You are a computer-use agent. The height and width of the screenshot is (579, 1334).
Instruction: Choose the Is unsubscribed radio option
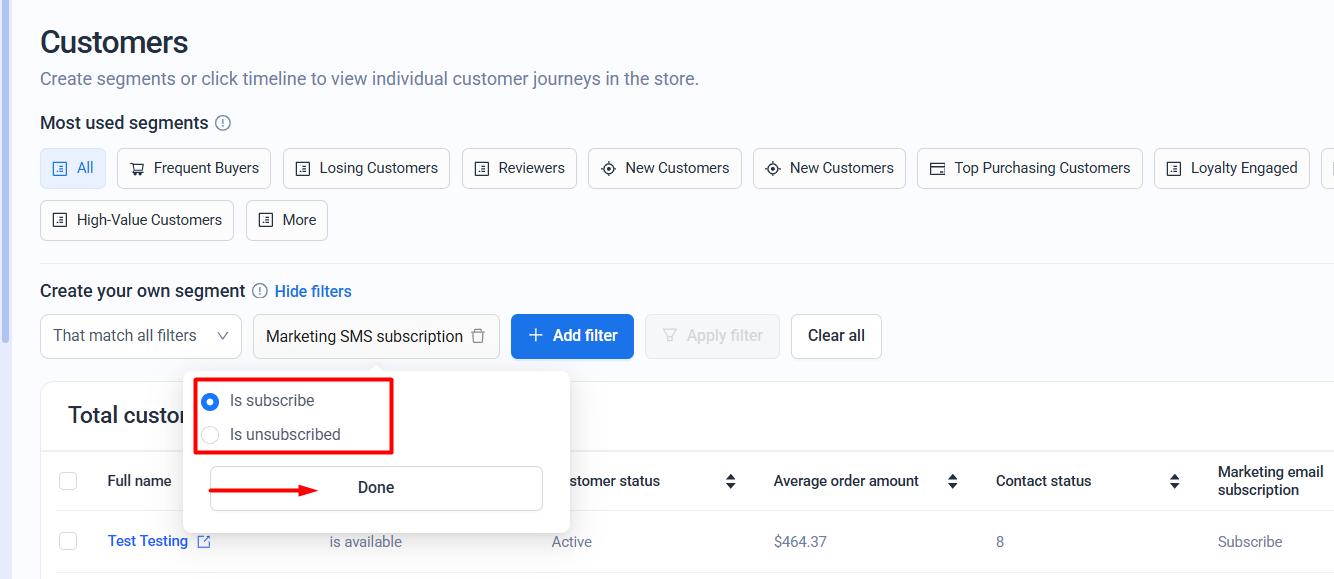[x=210, y=435]
